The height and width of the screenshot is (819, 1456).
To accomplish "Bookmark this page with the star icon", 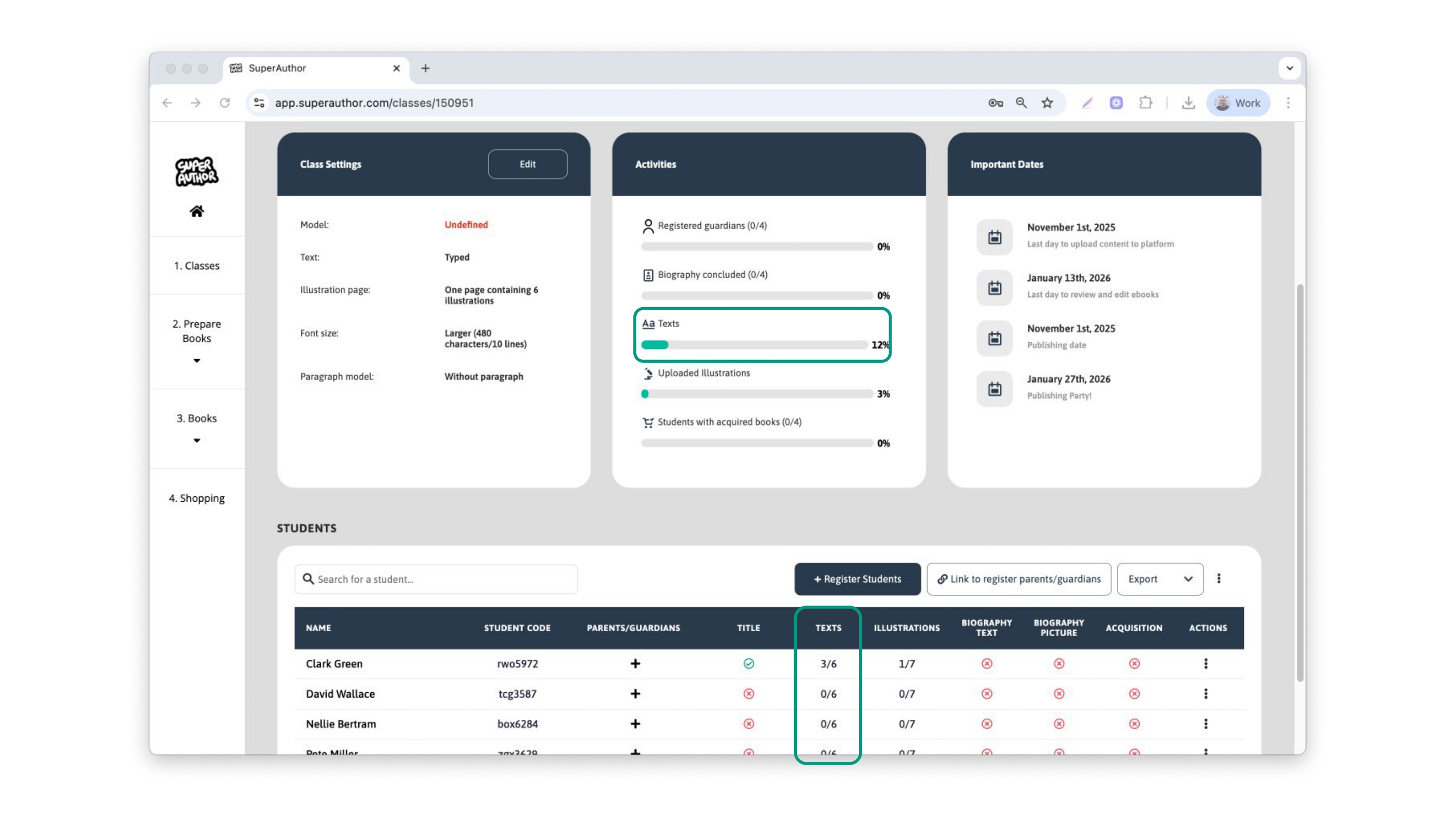I will (1047, 103).
